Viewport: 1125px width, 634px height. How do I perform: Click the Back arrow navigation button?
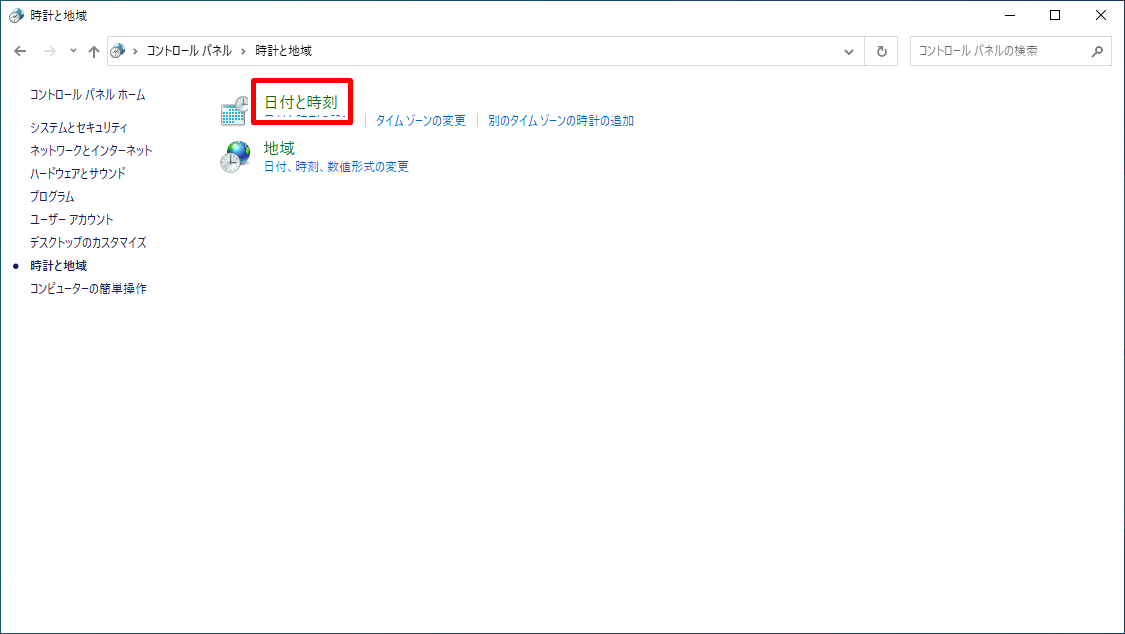tap(20, 51)
